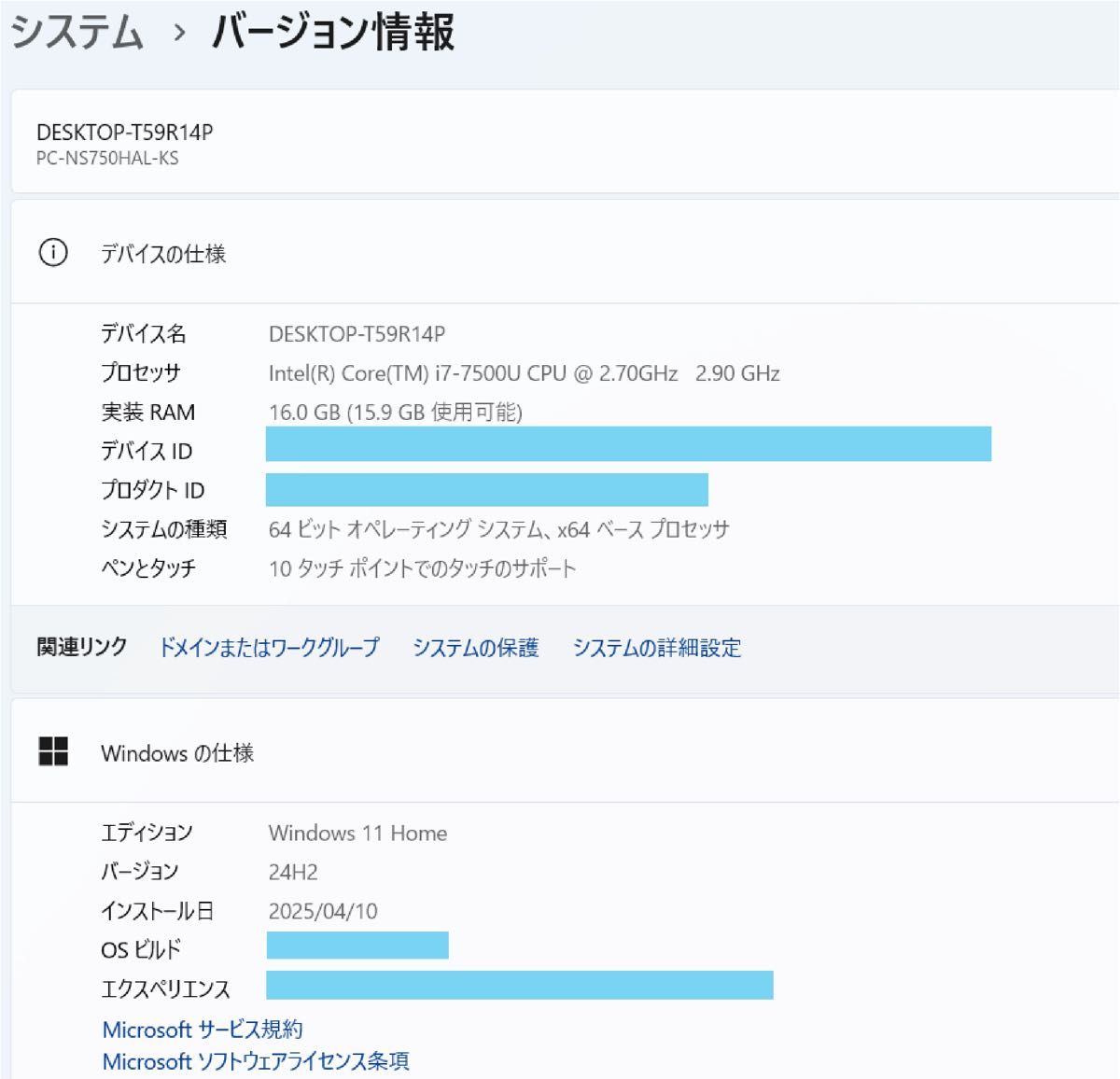Collapse the Windows の仕様 section header
The image size is (1120, 1079).
(x=565, y=751)
